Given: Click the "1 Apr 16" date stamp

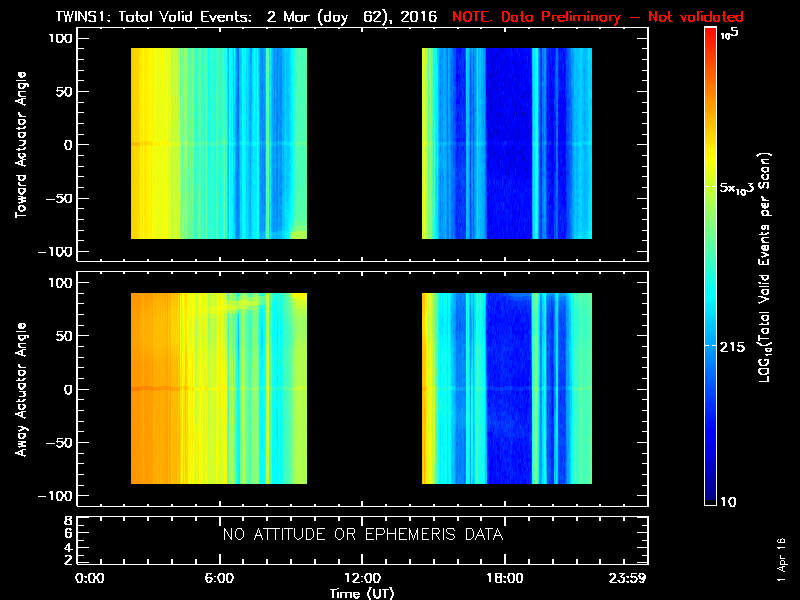Looking at the screenshot, I should pos(781,562).
